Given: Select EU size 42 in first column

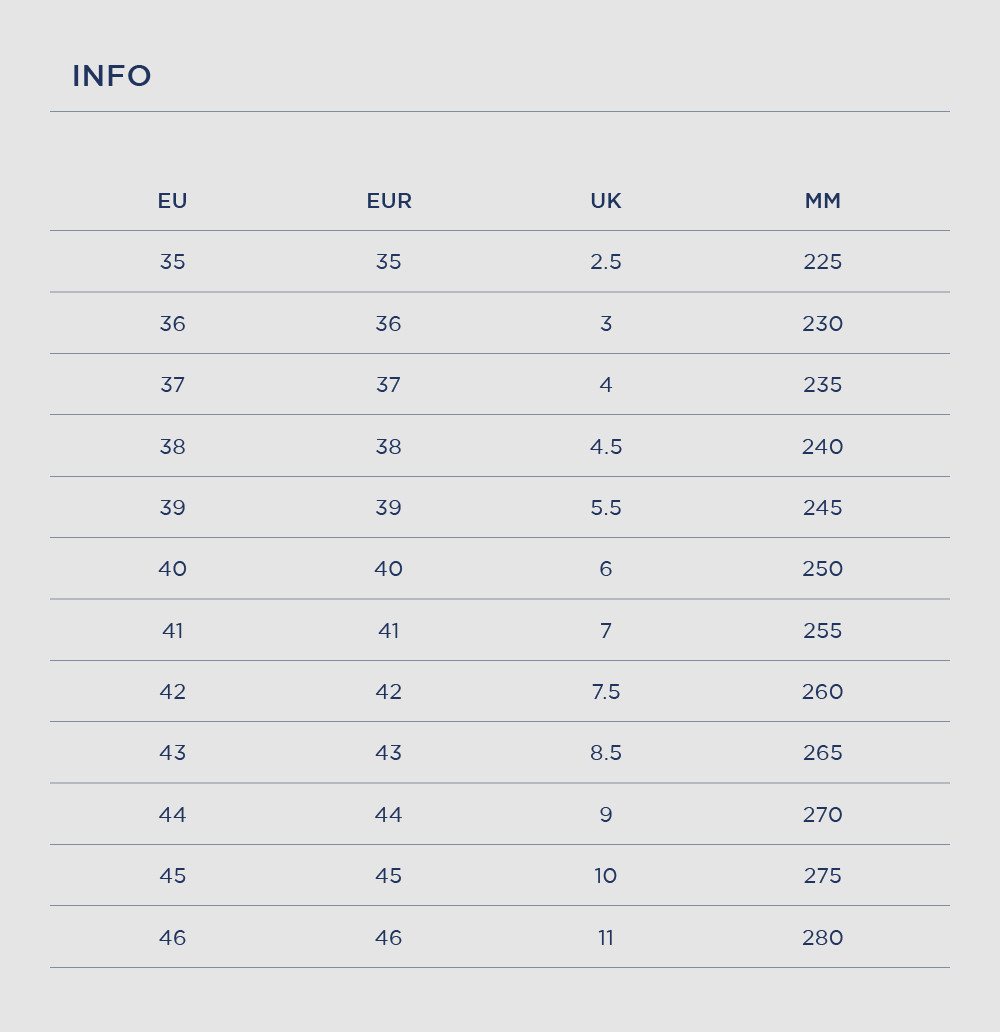Looking at the screenshot, I should pyautogui.click(x=172, y=692).
